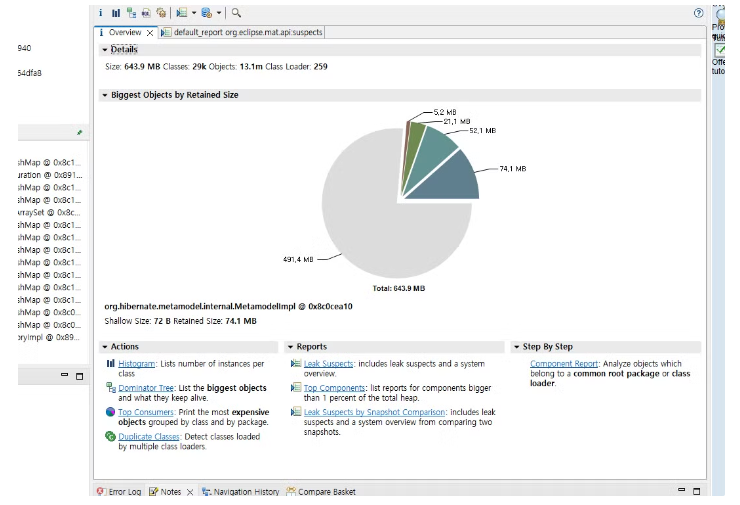This screenshot has width=740, height=505.
Task: Open the Leak Suspects report link
Action: (x=328, y=363)
